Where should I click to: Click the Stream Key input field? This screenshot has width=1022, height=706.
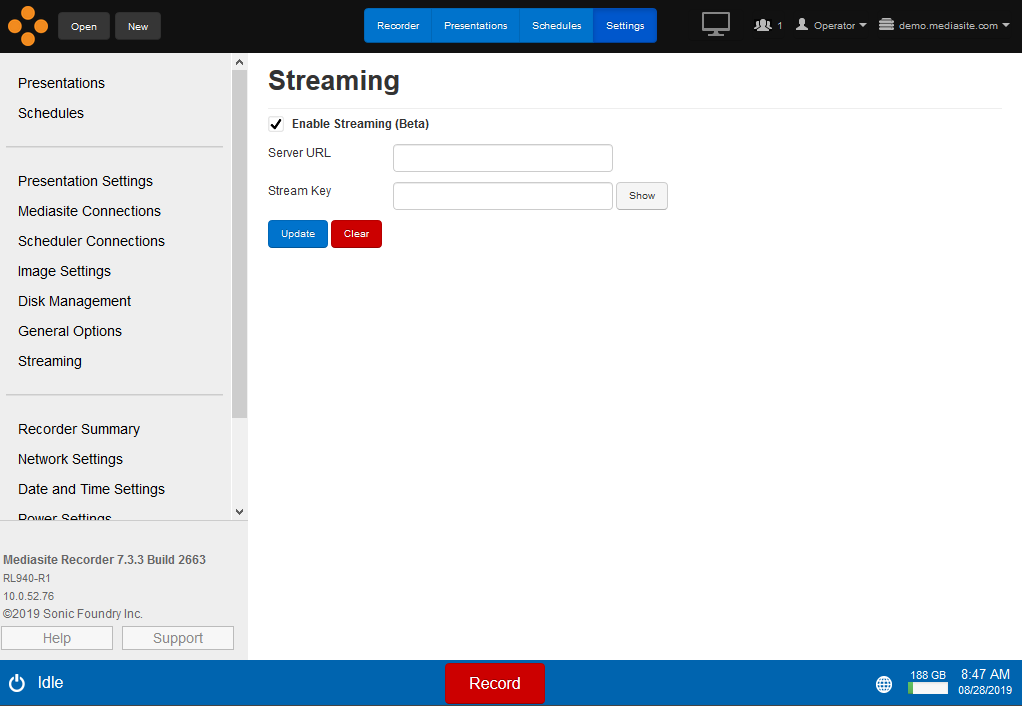[503, 196]
